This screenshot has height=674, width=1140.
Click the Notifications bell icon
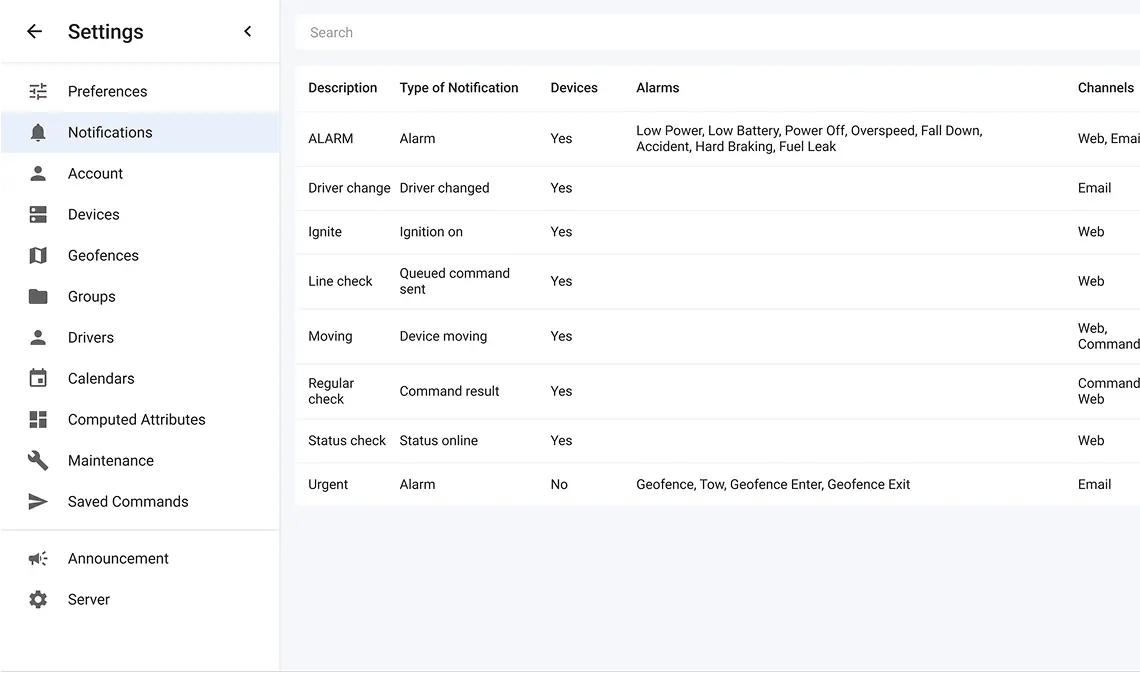click(38, 132)
